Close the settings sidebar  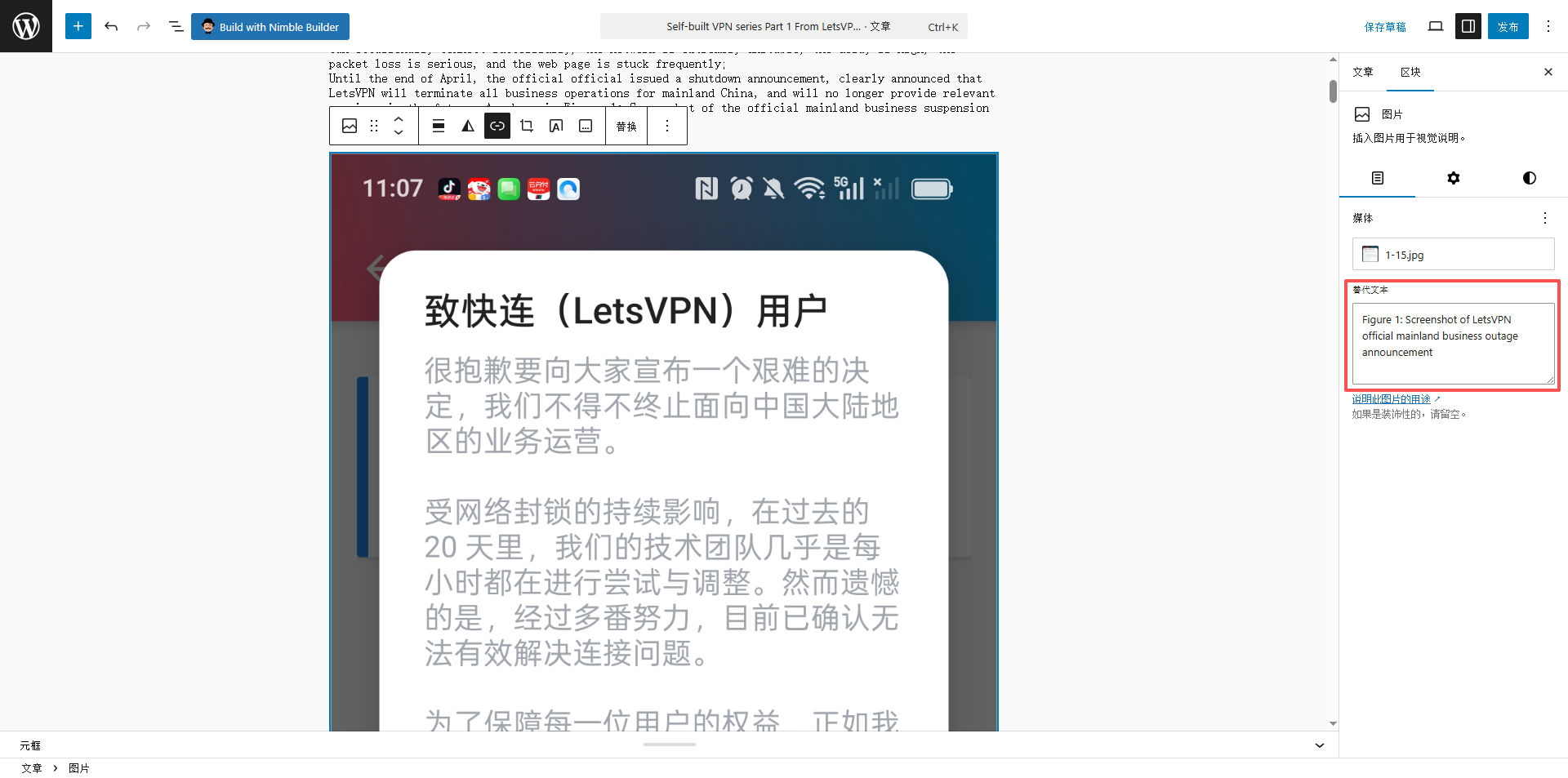pyautogui.click(x=1548, y=72)
